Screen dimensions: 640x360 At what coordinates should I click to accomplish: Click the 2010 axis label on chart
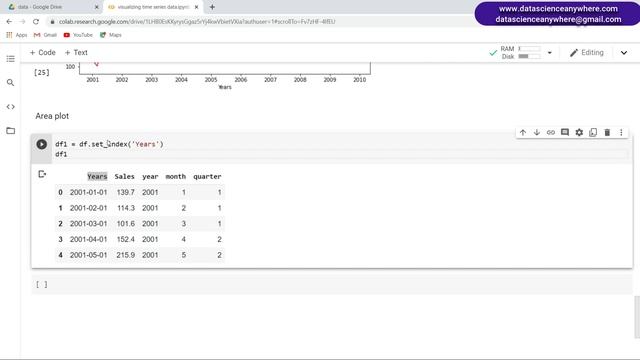click(360, 80)
